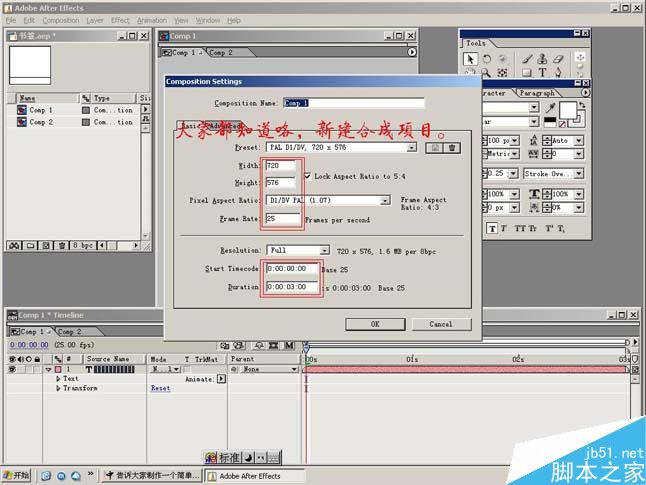The height and width of the screenshot is (485, 646).
Task: Click the delete preset trash icon
Action: click(452, 148)
